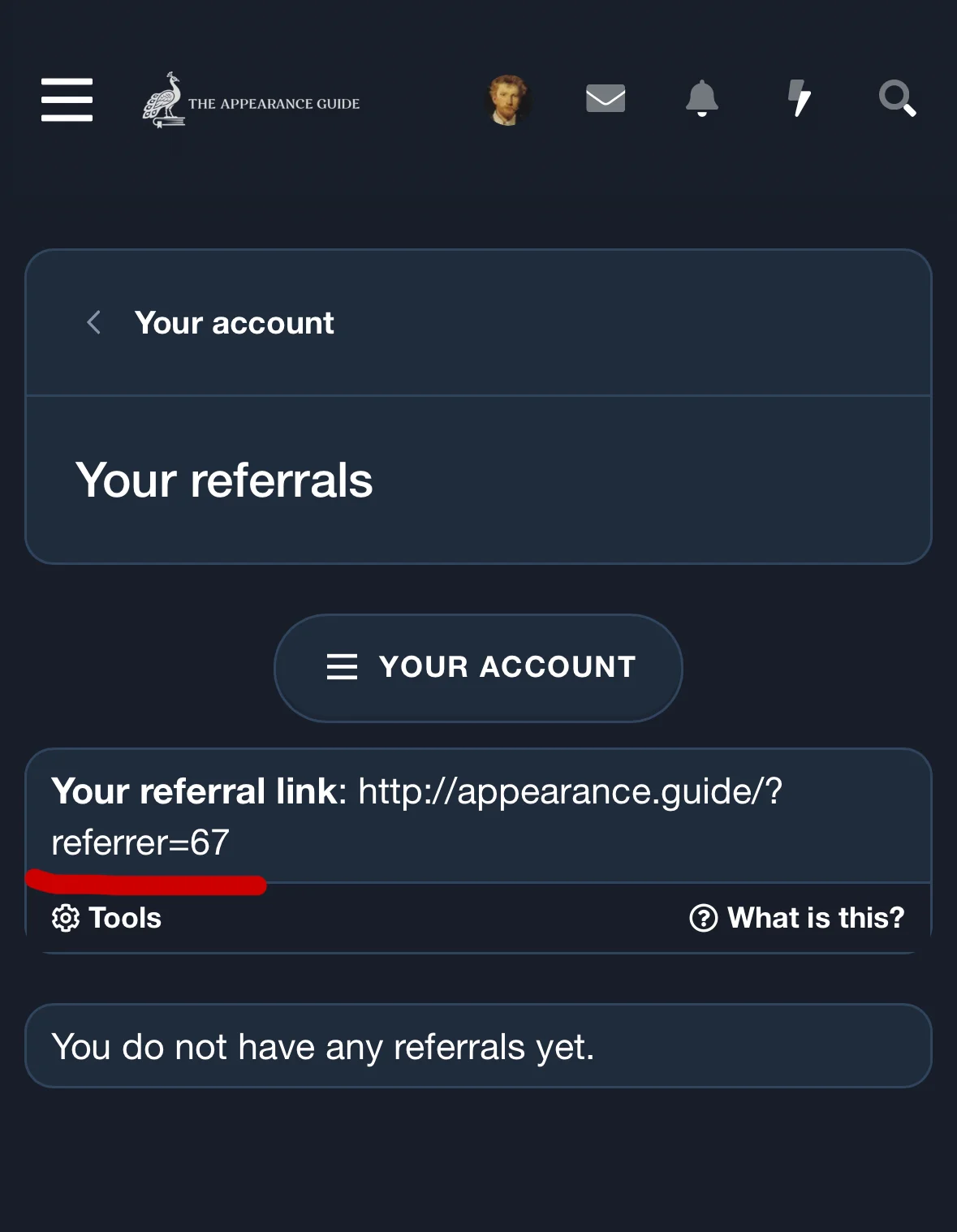This screenshot has height=1232, width=957.
Task: Open the Tools menu
Action: click(x=124, y=918)
